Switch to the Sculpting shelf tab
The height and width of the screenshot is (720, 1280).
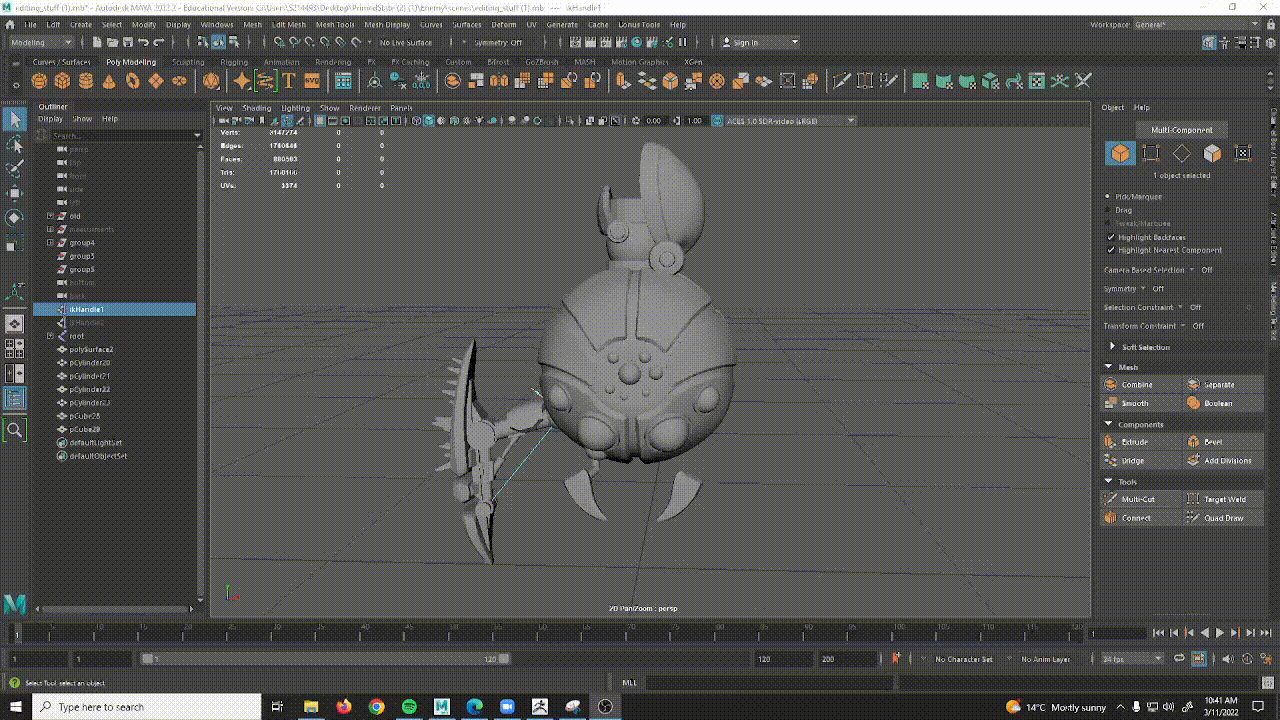[188, 62]
